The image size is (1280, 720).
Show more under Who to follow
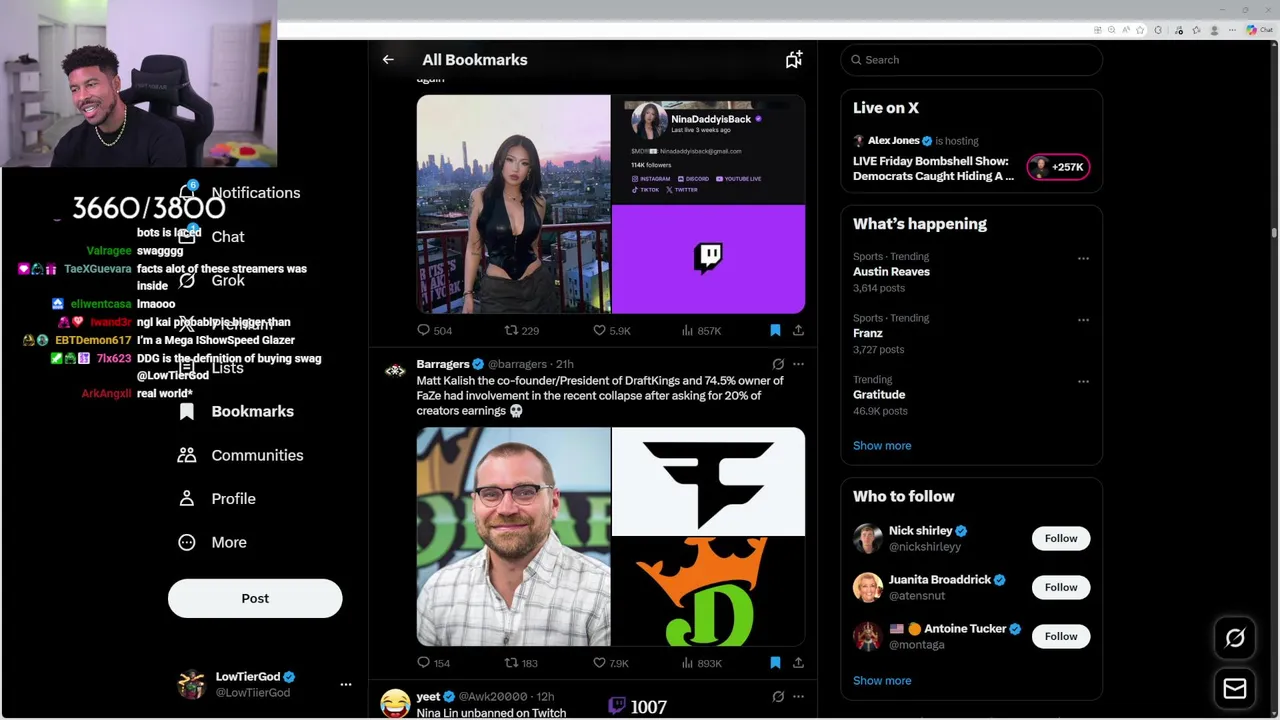tap(882, 681)
